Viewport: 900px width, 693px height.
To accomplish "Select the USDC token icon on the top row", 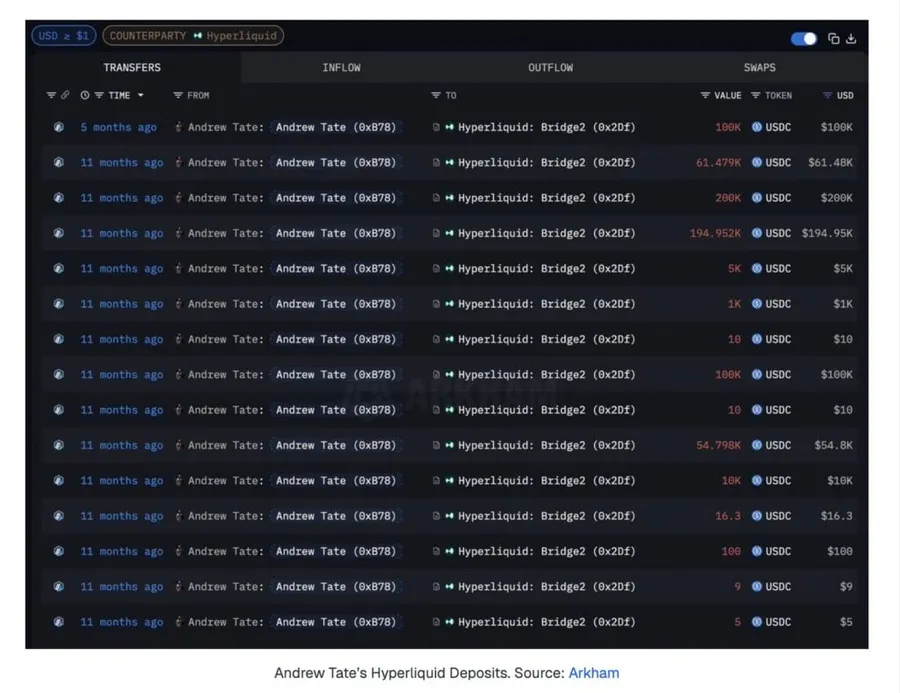I will tap(757, 127).
